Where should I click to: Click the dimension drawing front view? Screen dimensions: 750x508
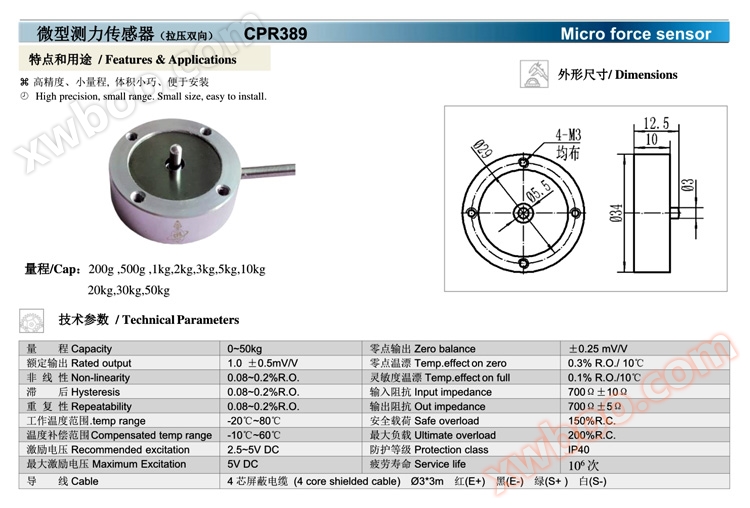pos(523,213)
